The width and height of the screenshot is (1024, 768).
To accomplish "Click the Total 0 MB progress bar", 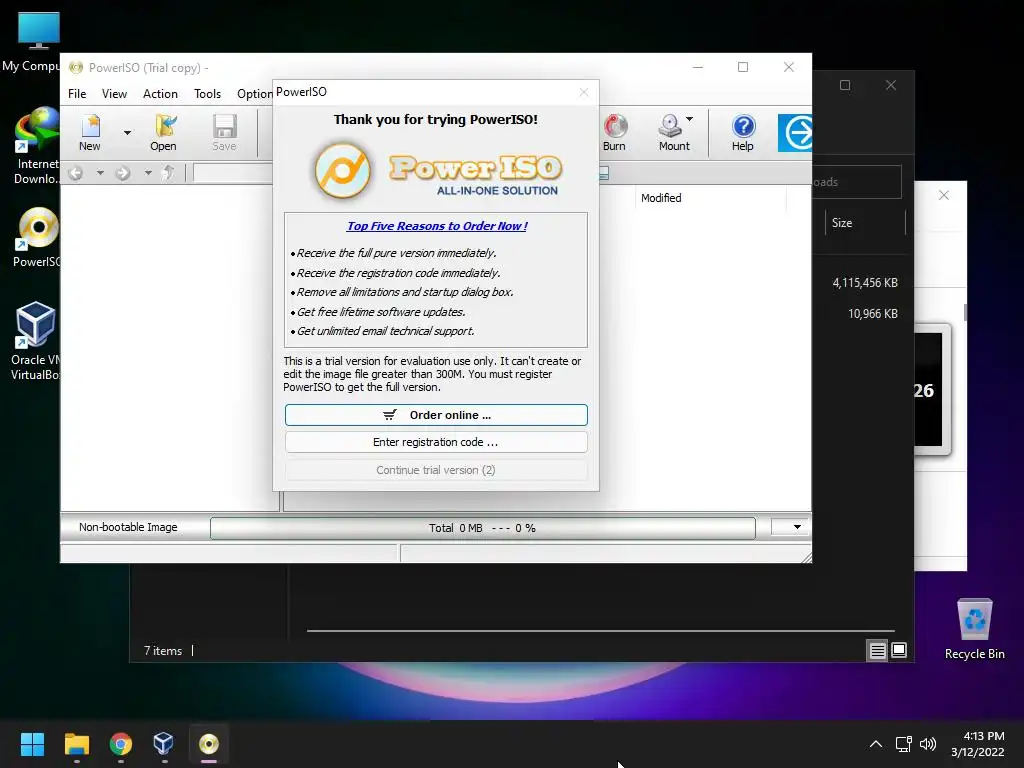I will click(x=483, y=528).
